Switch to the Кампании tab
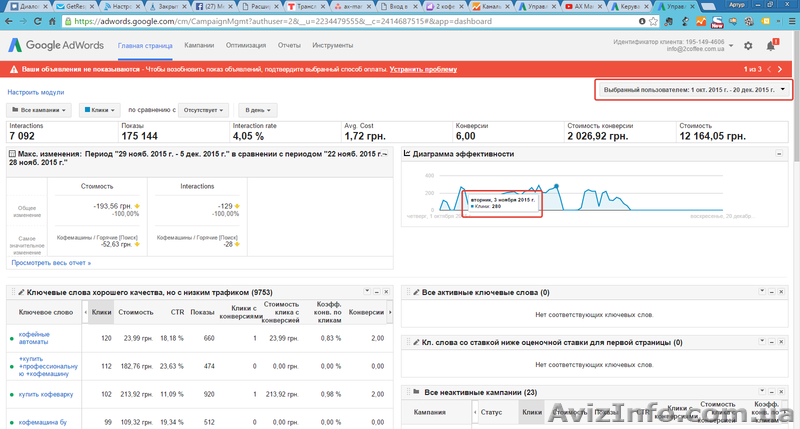The image size is (800, 429). [199, 45]
